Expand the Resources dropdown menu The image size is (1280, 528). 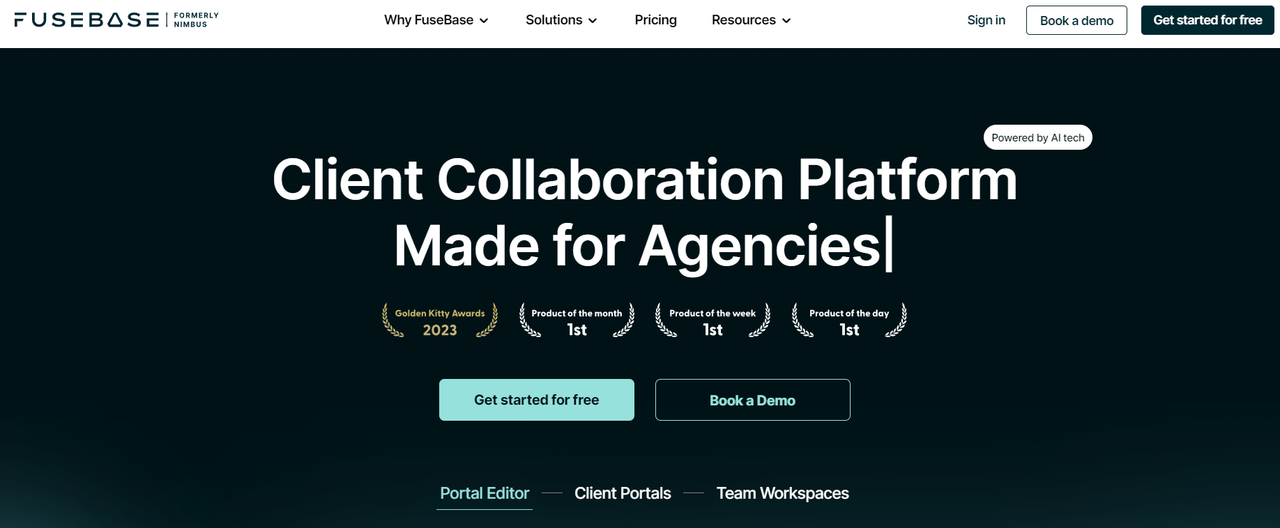751,20
